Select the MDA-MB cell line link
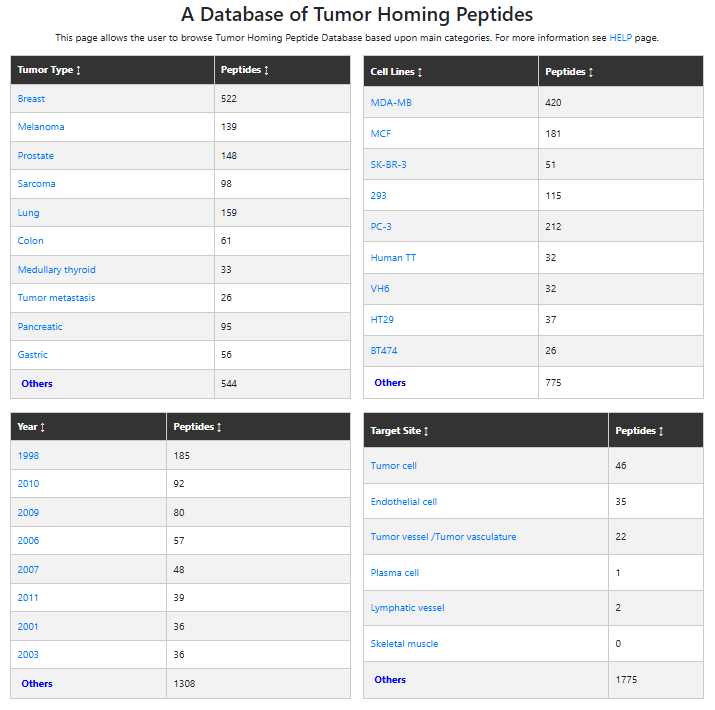Viewport: 715px width, 710px height. click(x=391, y=102)
